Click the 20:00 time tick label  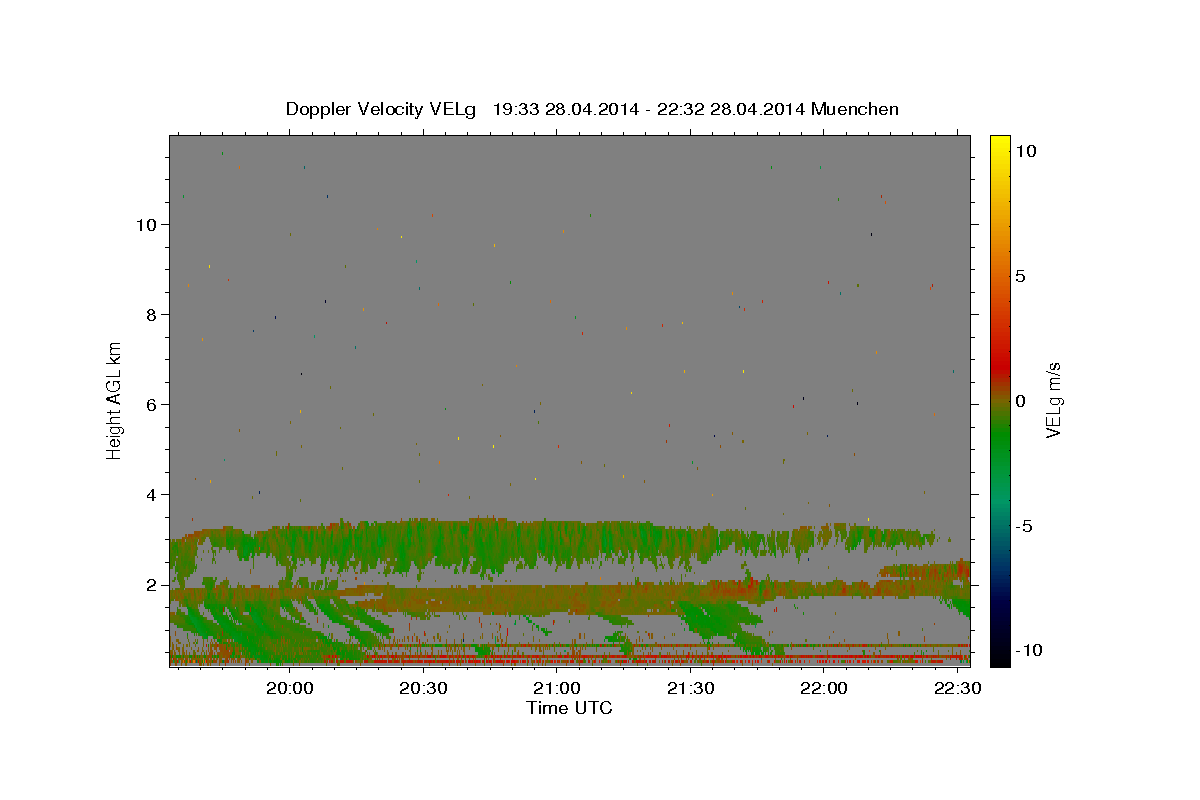click(290, 689)
